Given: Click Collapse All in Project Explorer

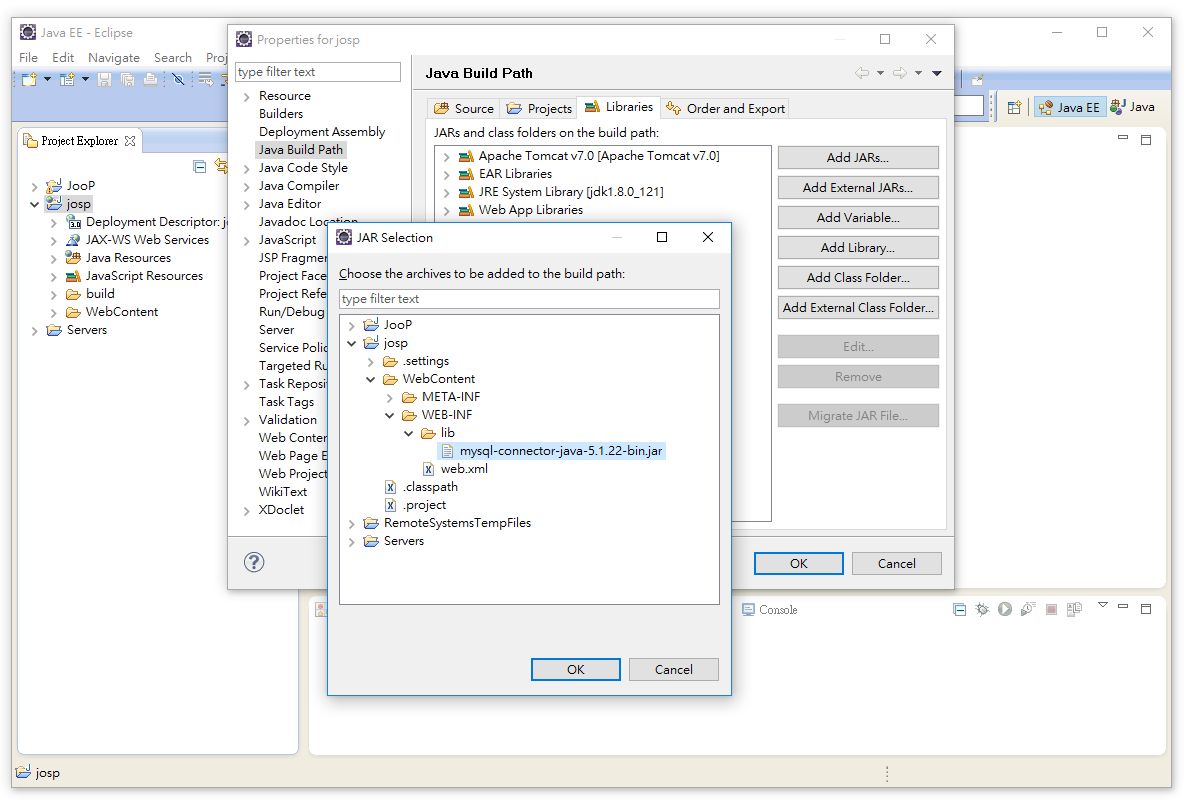Looking at the screenshot, I should (x=200, y=167).
